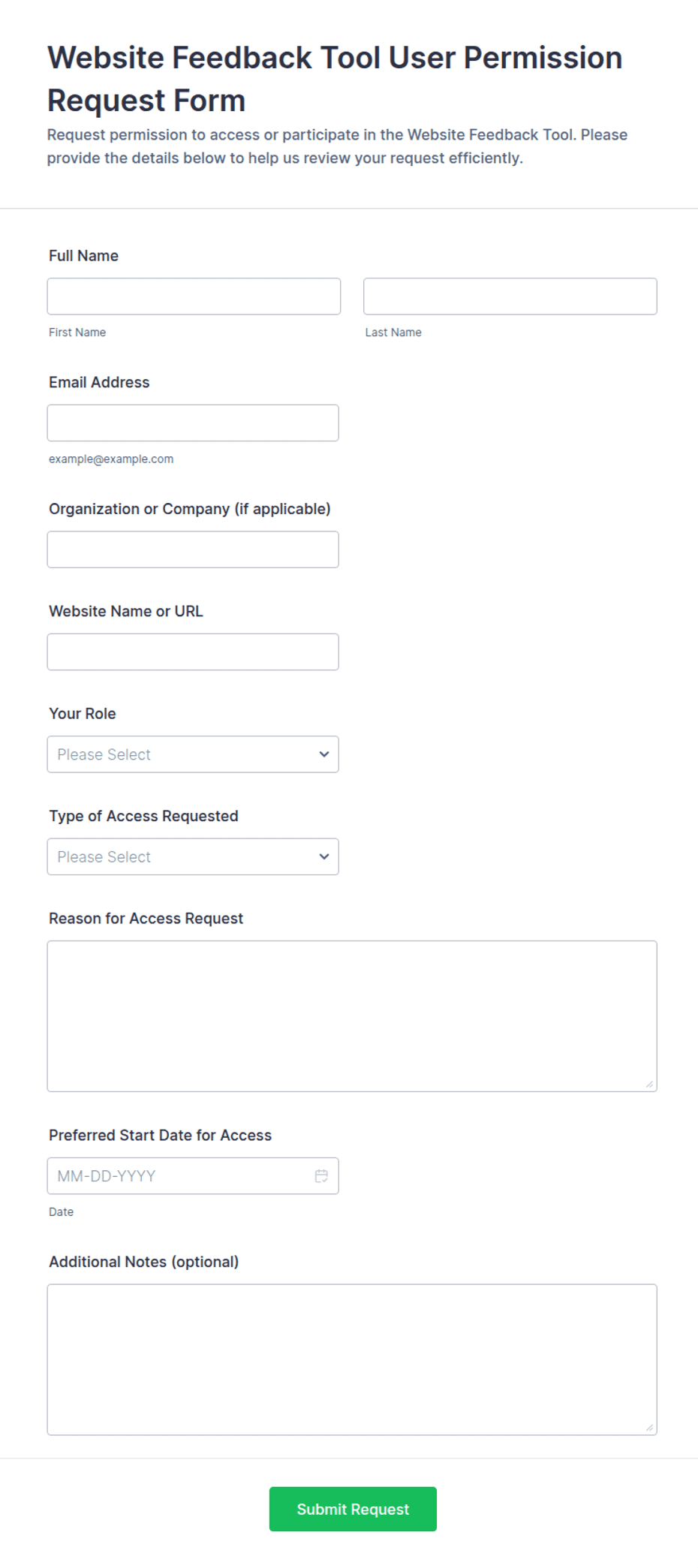Screen dimensions: 698x1568
Task: Click the Reason for Access resize handle
Action: pyautogui.click(x=649, y=1084)
